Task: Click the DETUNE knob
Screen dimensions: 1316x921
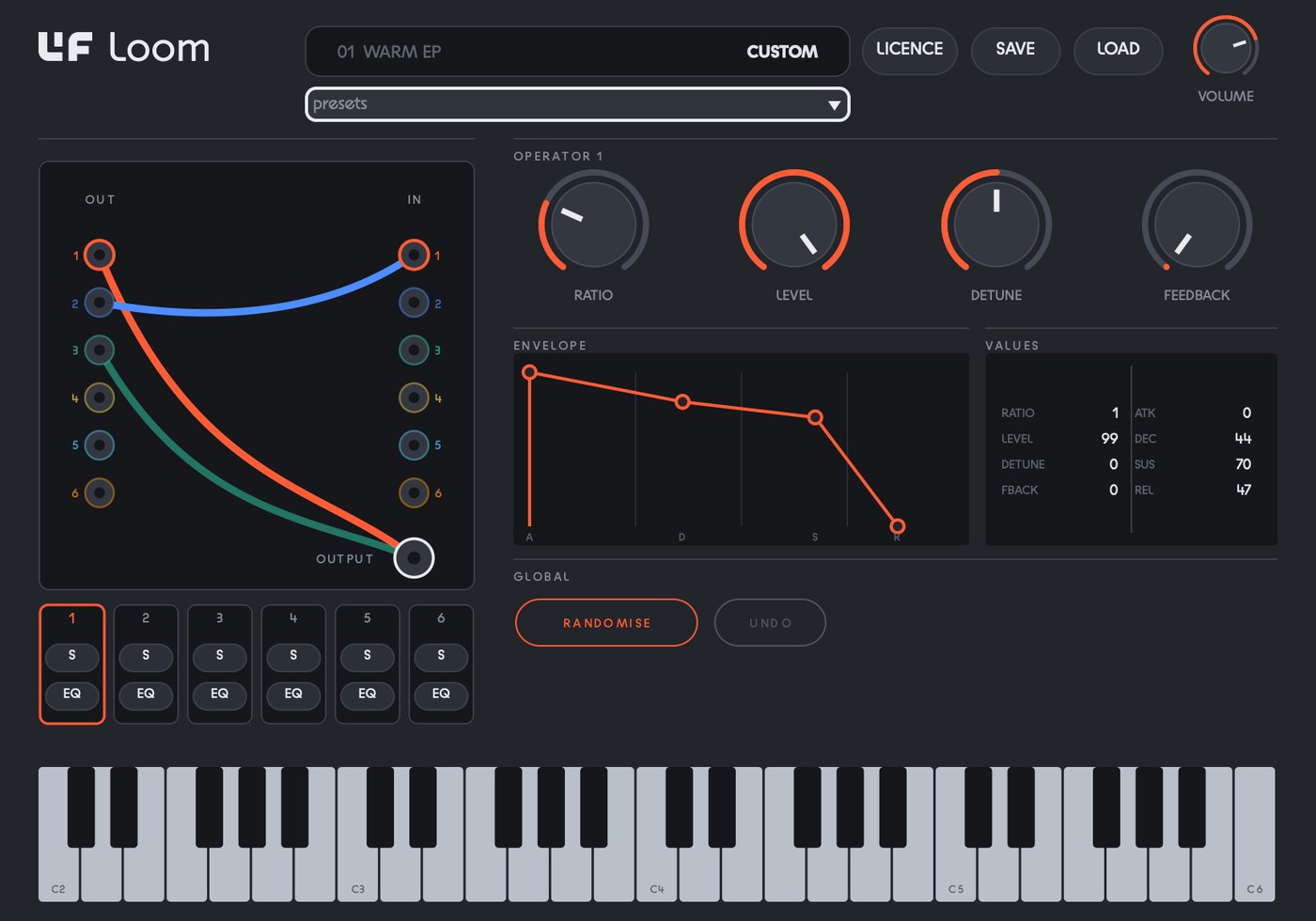Action: [x=996, y=225]
